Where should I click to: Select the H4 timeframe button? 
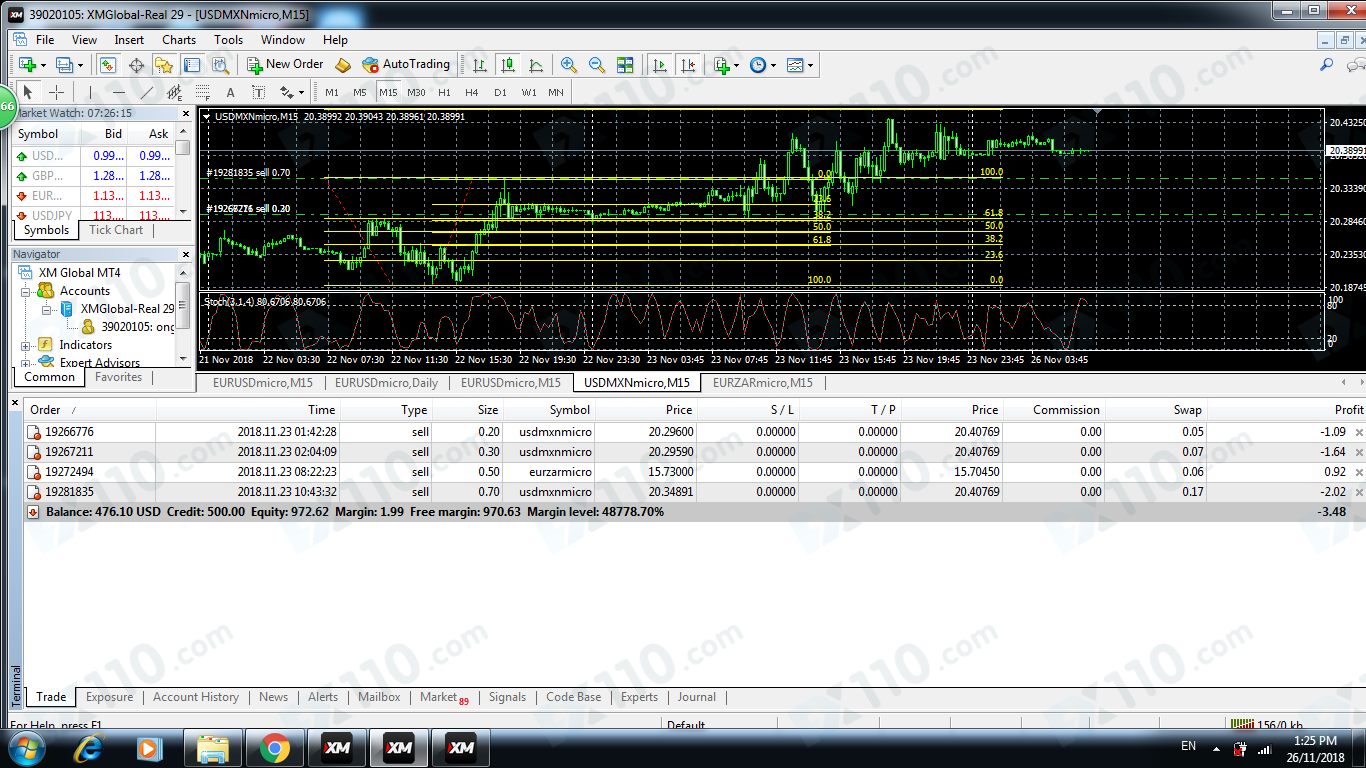(x=472, y=92)
